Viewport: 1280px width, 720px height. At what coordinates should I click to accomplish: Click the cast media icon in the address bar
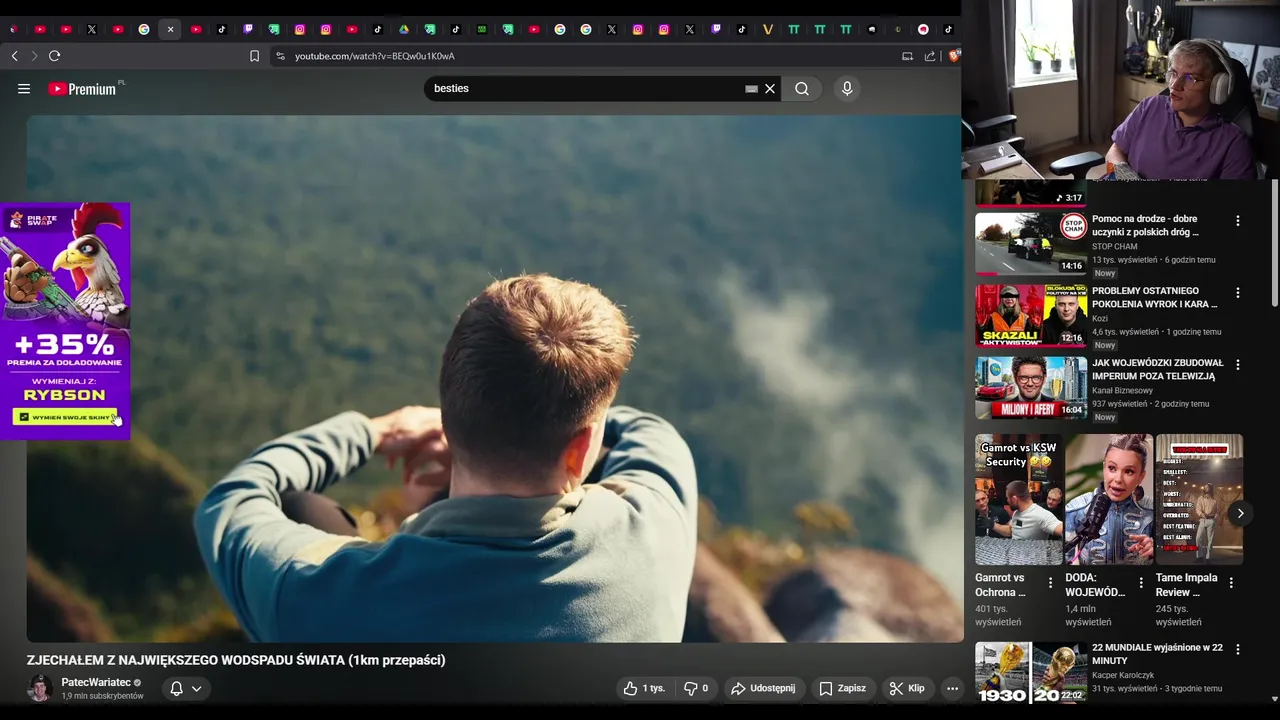pos(907,56)
